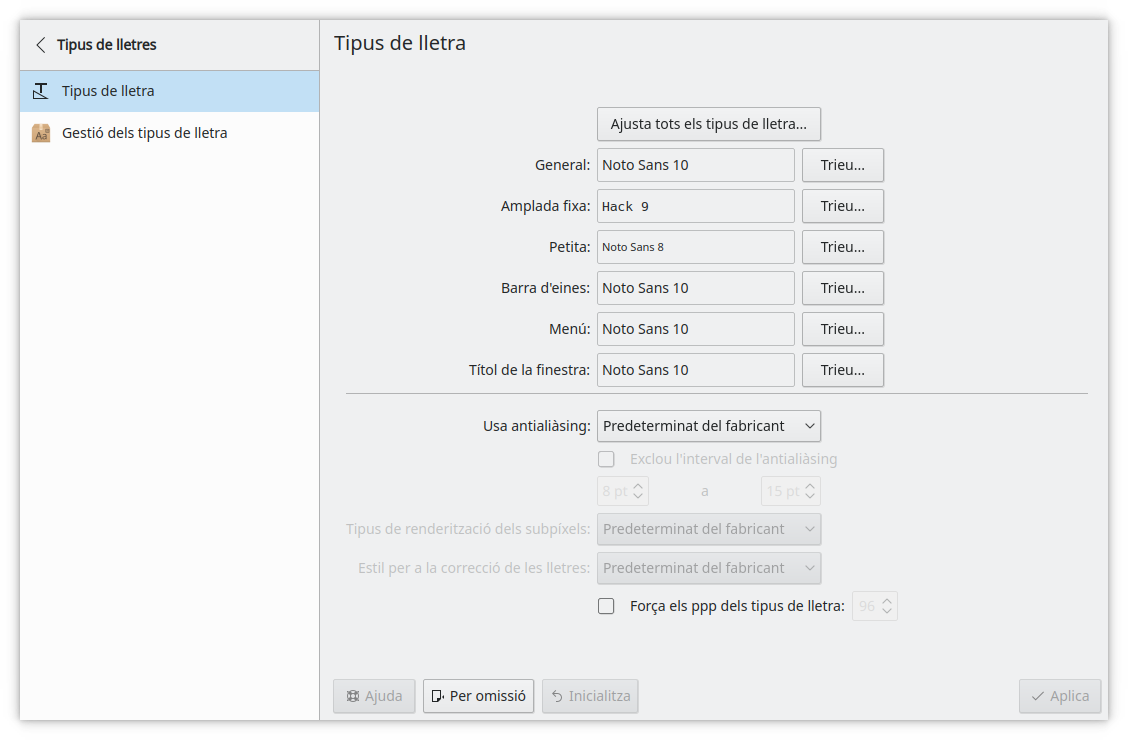Click the ppp value spinbox showing 96
Viewport: 1128px width, 740px height.
[x=867, y=606]
